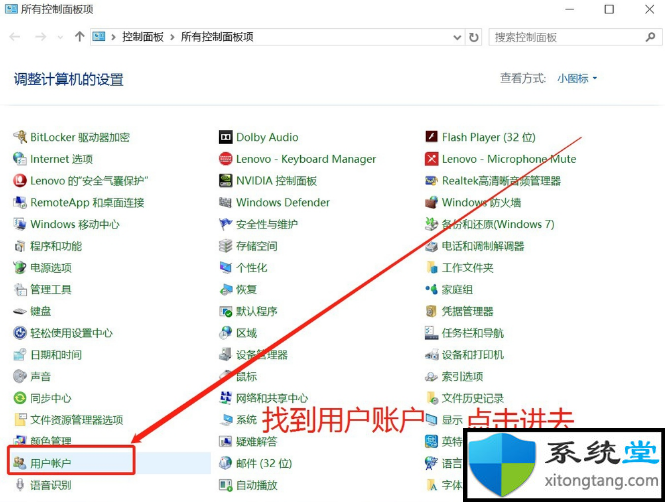Open 设备和打印机 link

point(473,354)
